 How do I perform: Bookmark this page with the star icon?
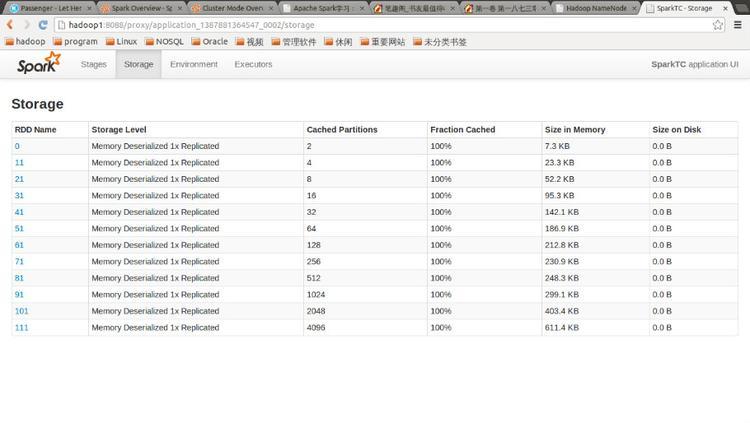(x=718, y=25)
